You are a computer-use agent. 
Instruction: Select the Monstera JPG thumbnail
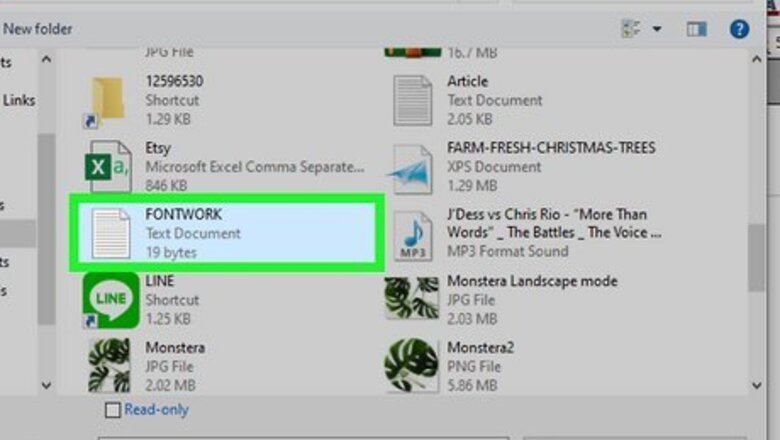[109, 365]
